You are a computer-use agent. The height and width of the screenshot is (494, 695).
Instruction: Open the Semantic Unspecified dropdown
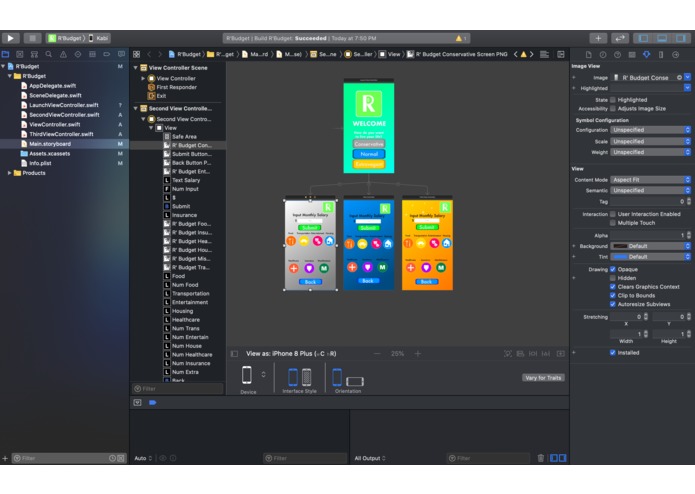[x=650, y=191]
